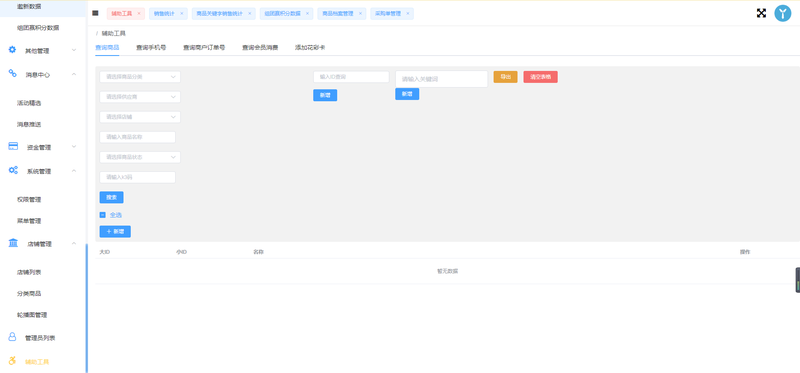The width and height of the screenshot is (800, 373).
Task: Click the orange icon beside 辅助工具
Action: [13, 361]
